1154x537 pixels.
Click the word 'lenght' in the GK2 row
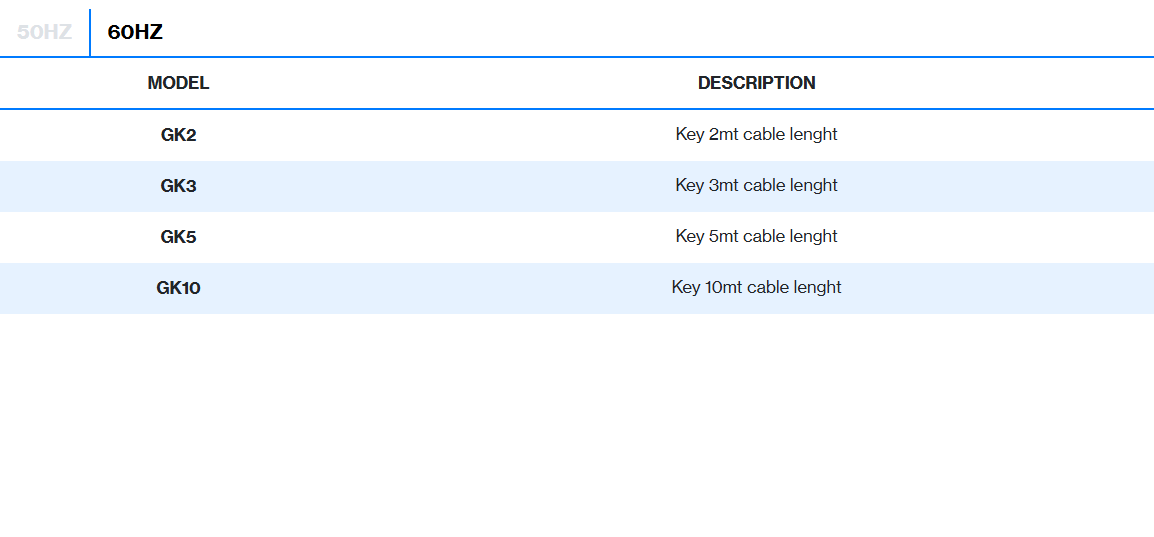(x=813, y=134)
